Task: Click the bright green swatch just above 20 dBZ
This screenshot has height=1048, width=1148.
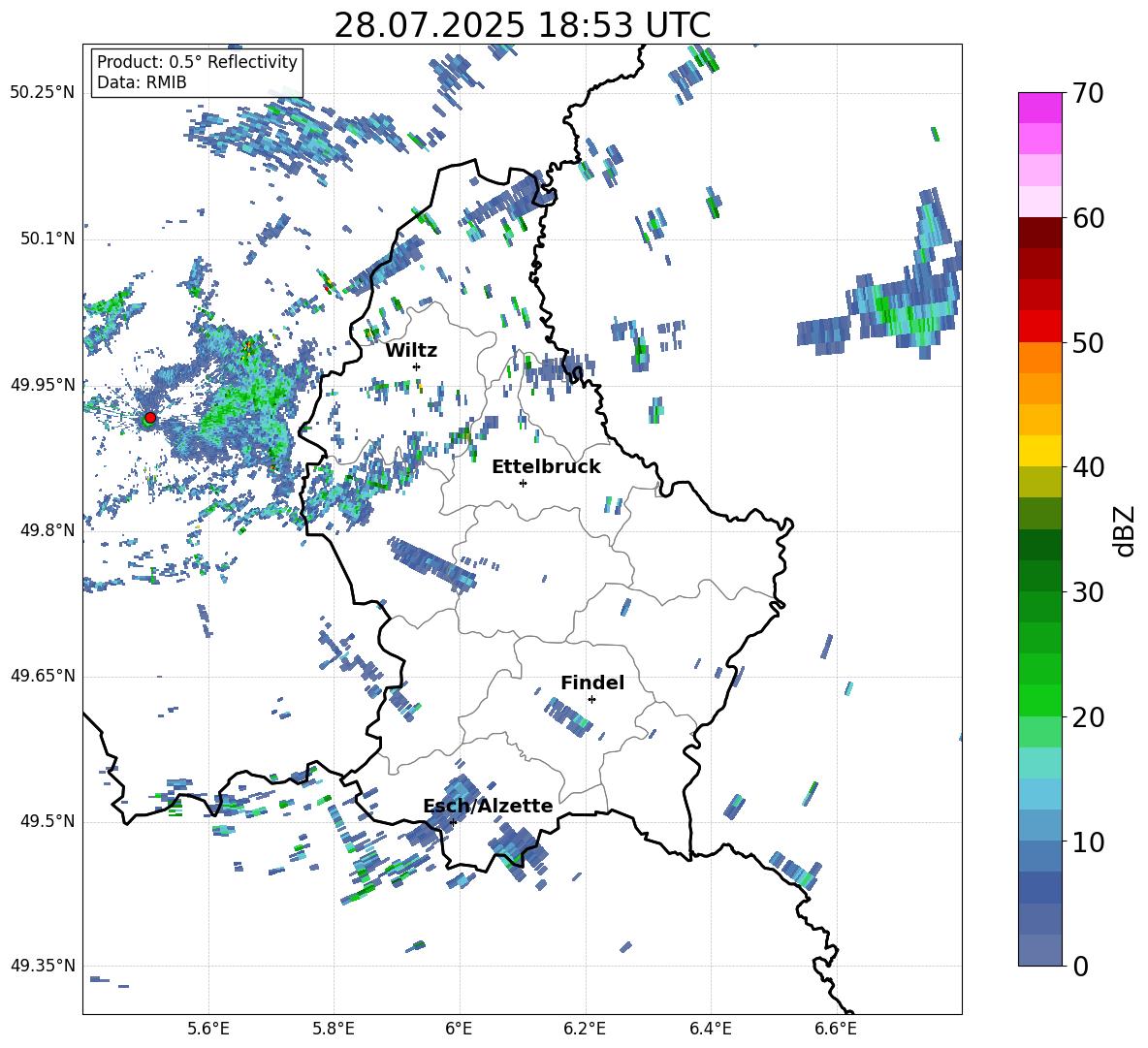Action: [1039, 700]
